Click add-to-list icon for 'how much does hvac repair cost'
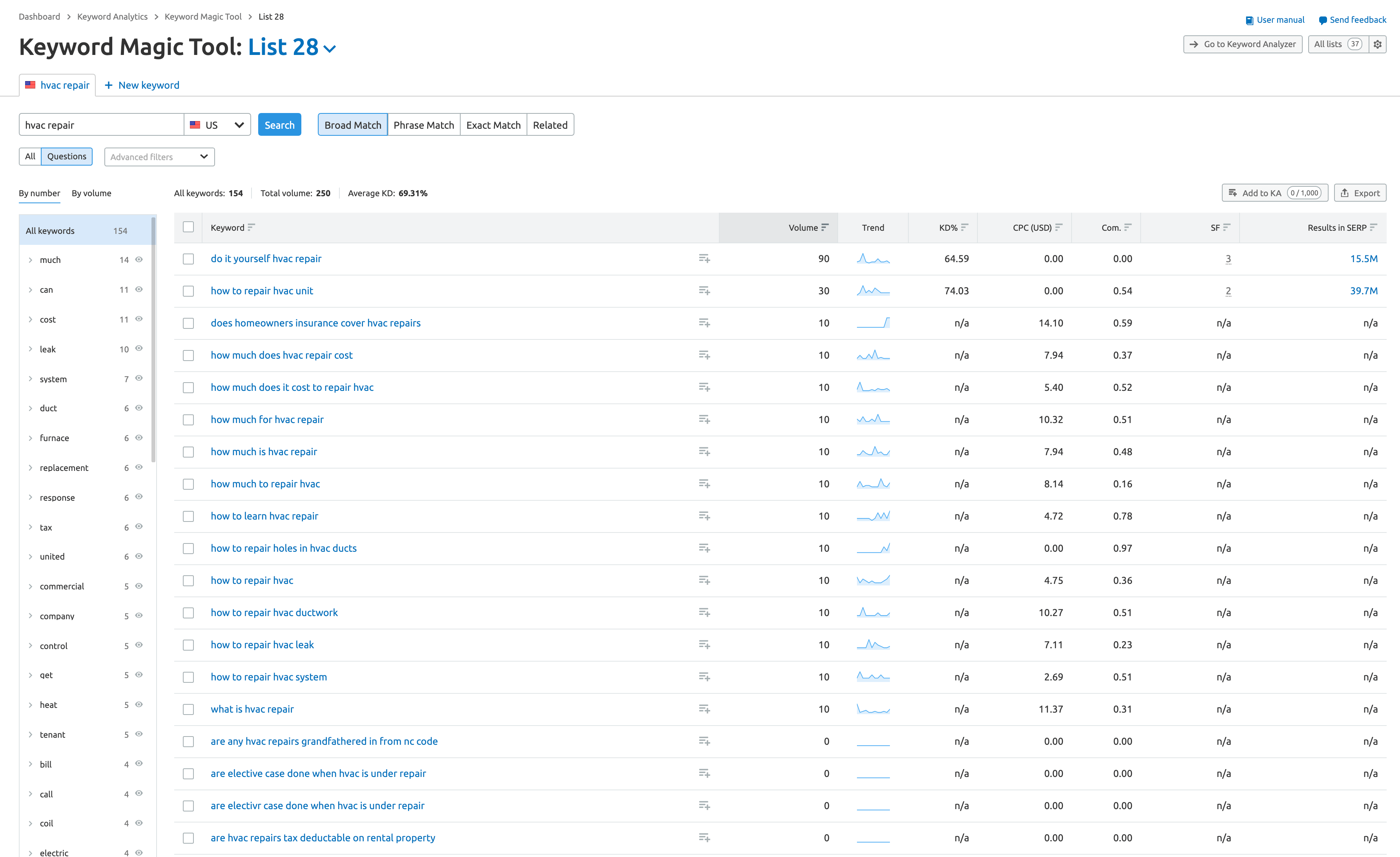The image size is (1400, 857). [x=704, y=355]
